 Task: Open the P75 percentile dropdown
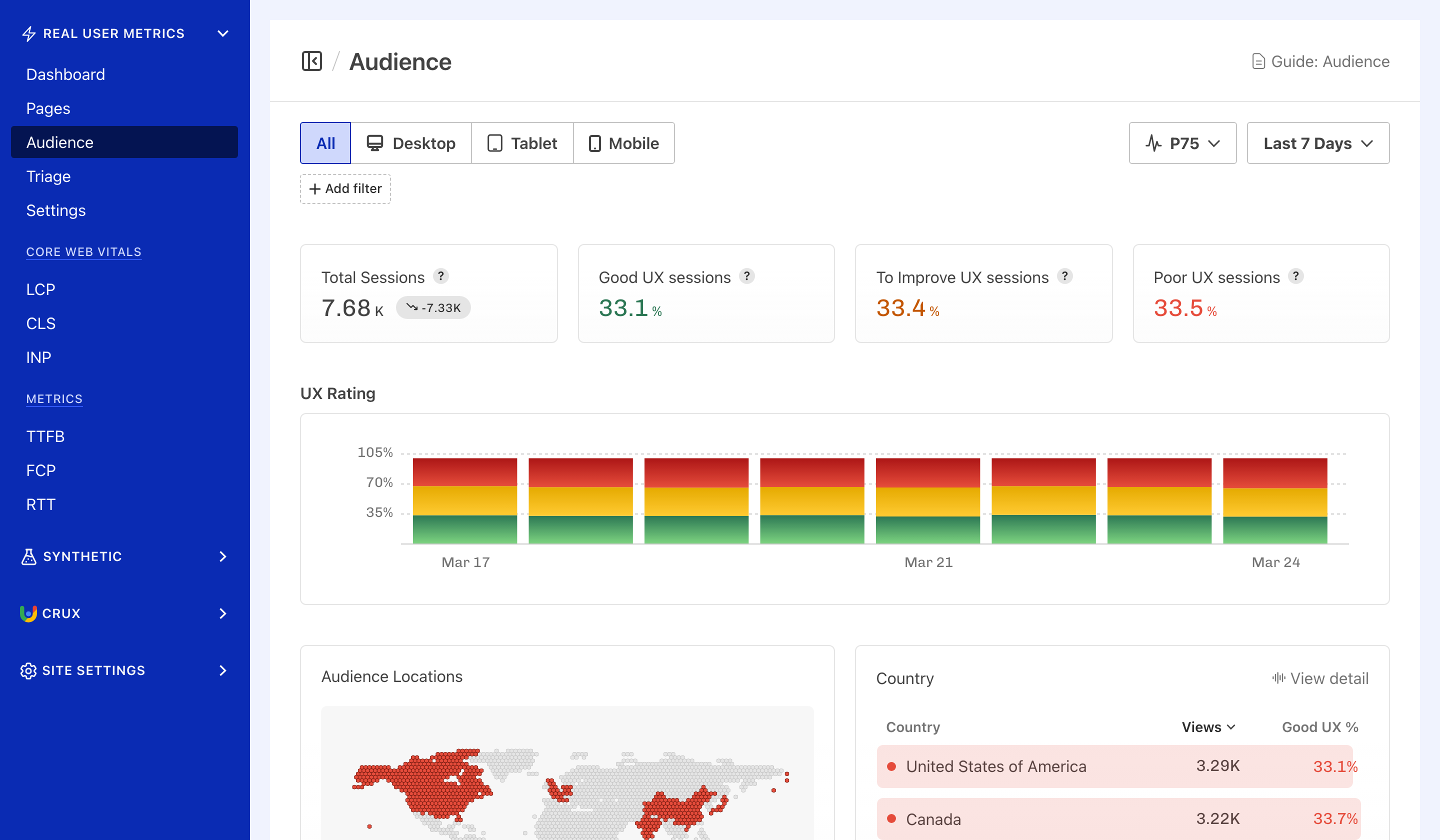1183,143
